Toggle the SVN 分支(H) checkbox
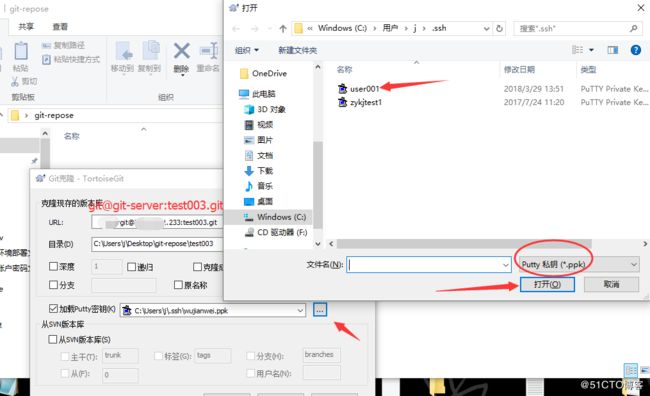 250,356
